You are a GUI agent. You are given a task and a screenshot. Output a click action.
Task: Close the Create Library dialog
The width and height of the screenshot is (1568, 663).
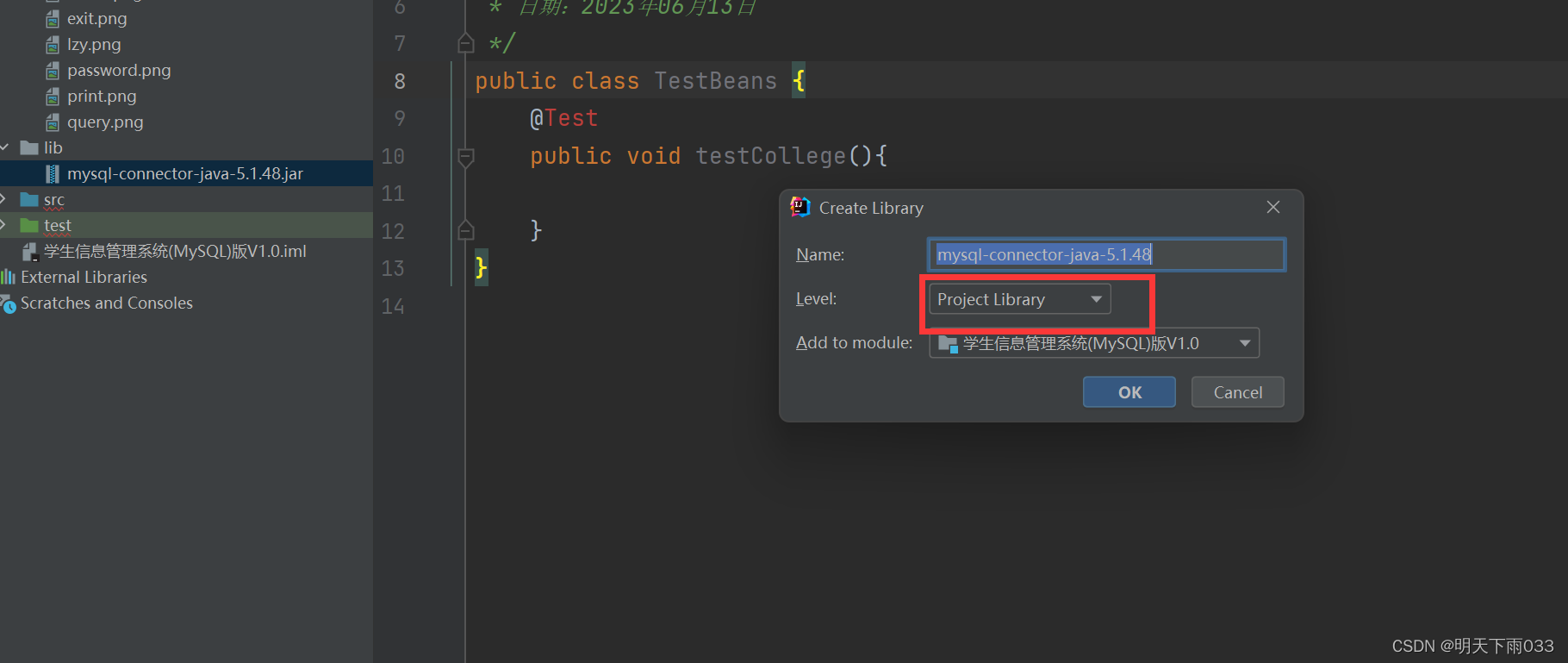click(x=1273, y=207)
